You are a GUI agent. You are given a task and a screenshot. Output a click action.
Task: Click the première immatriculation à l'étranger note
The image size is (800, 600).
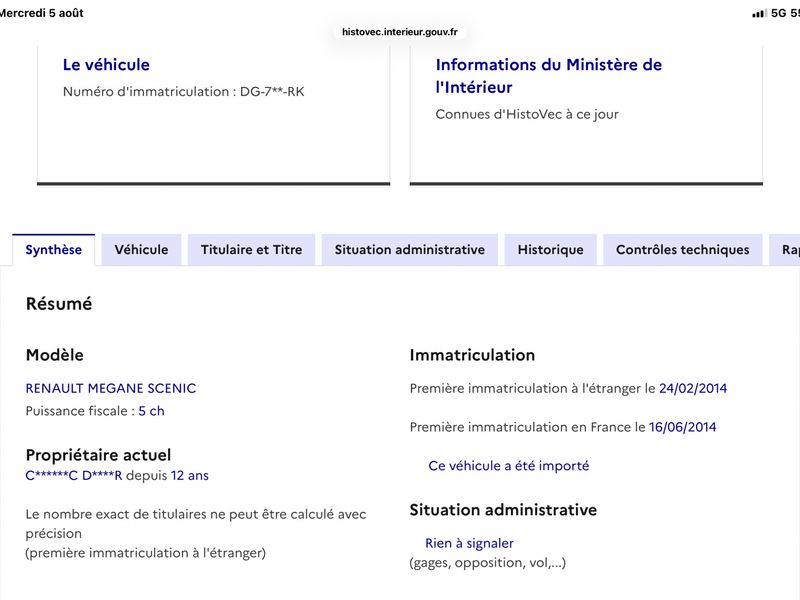pyautogui.click(x=145, y=553)
